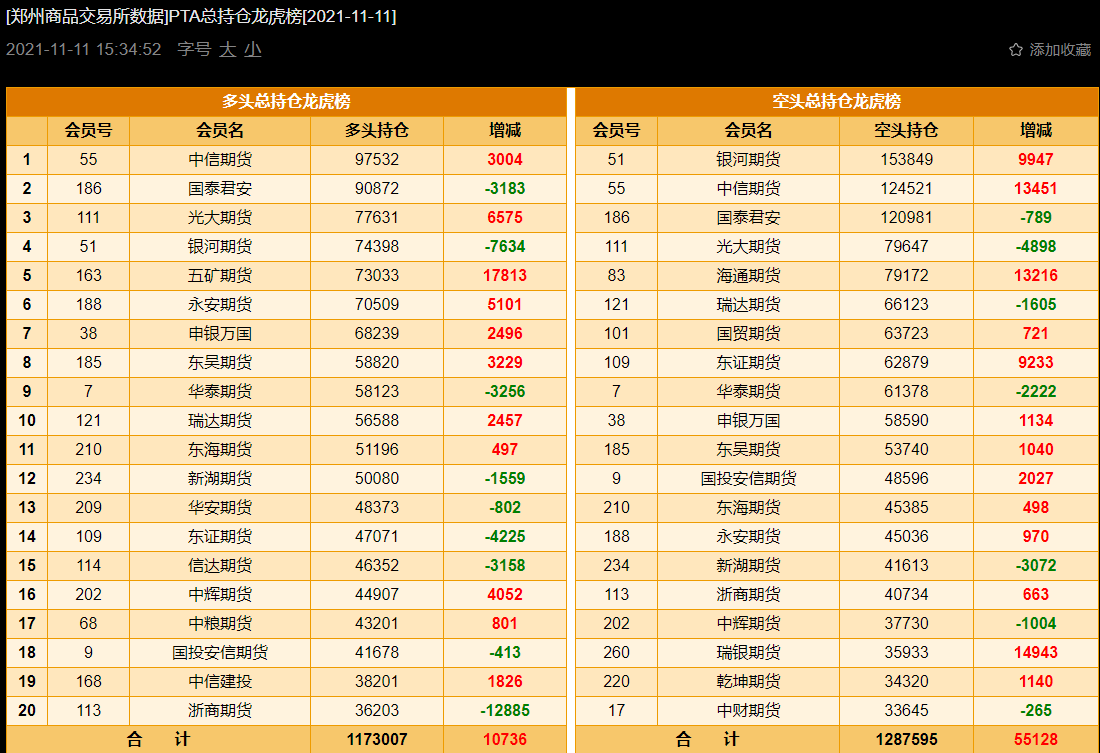Click the 空头总持仓龙虎榜 table title
The width and height of the screenshot is (1100, 753).
pyautogui.click(x=836, y=102)
